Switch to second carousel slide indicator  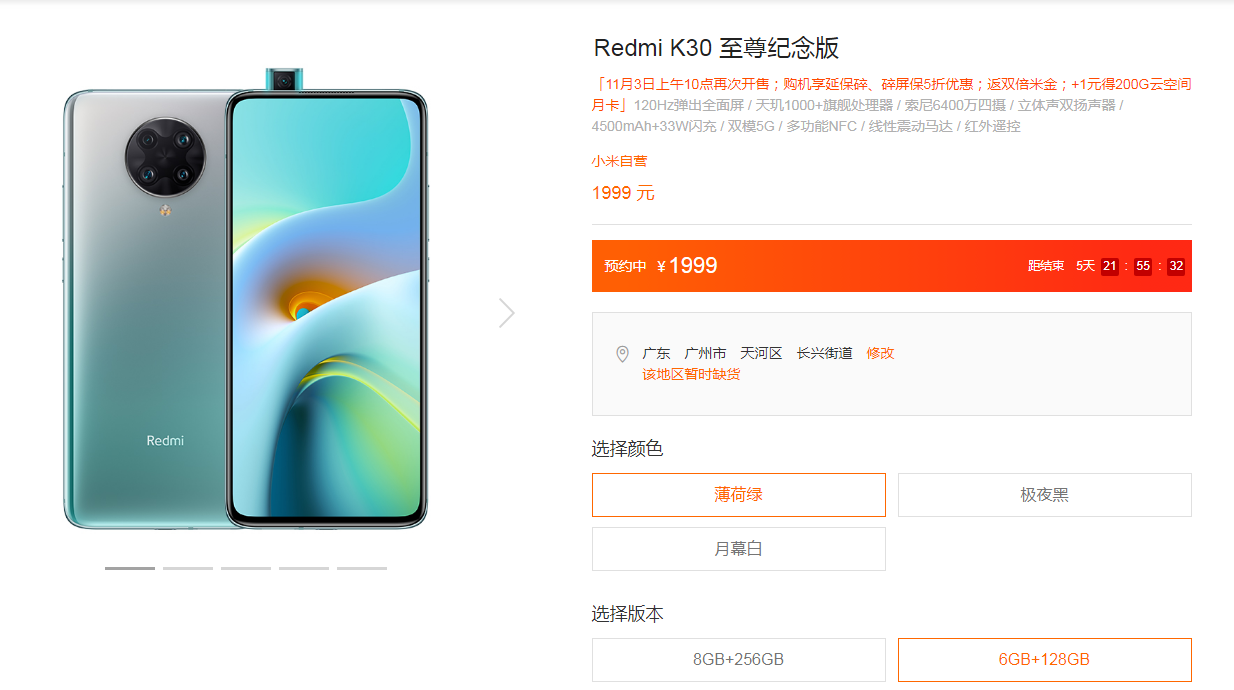tap(188, 568)
